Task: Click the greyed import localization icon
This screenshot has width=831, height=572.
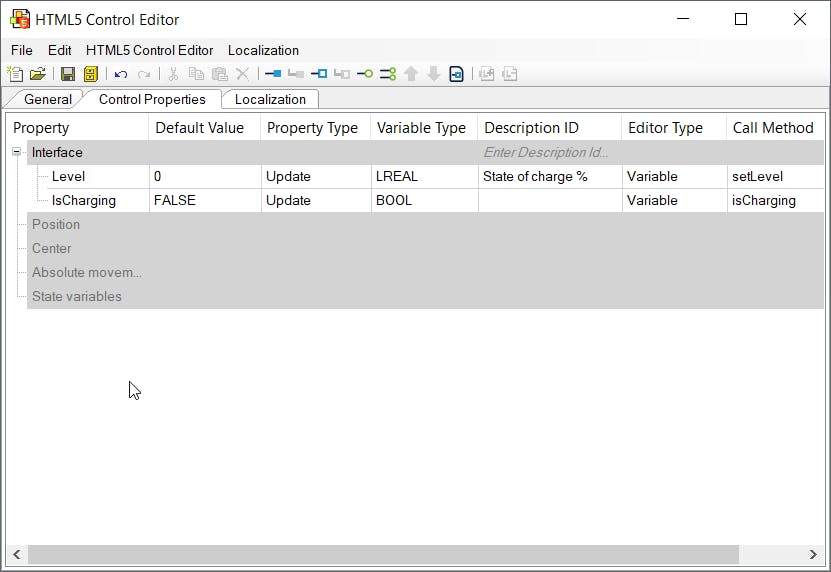Action: (x=487, y=74)
